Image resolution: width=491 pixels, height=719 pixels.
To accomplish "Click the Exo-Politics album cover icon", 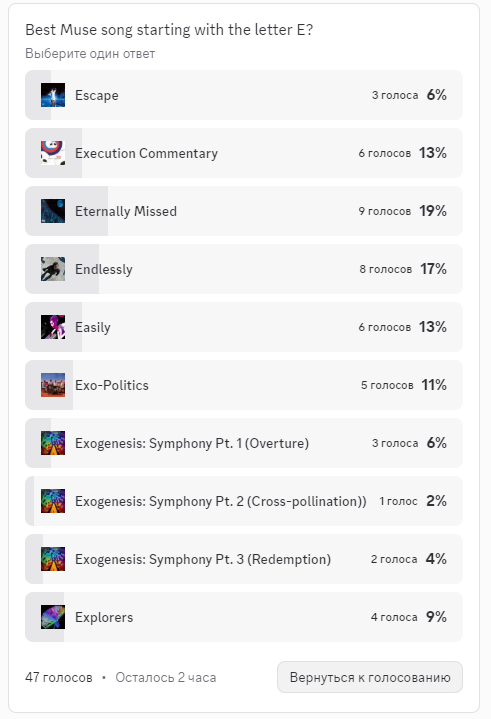I will 53,385.
